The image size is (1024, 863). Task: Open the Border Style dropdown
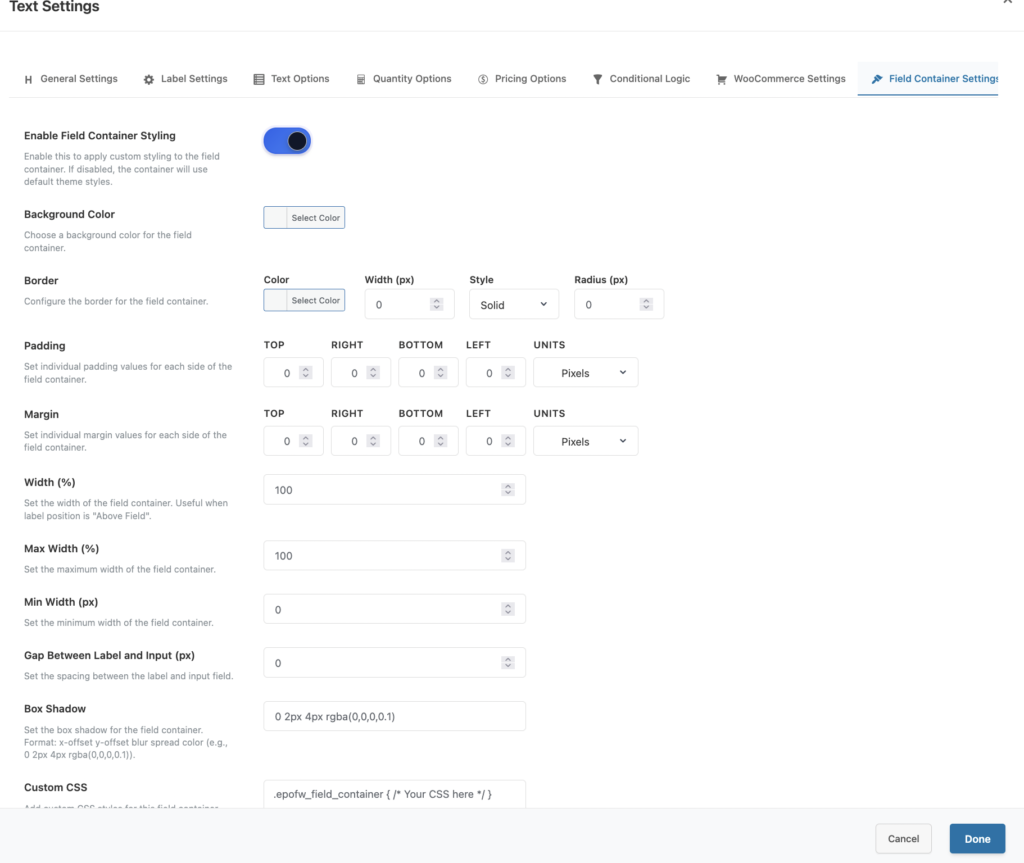[513, 305]
